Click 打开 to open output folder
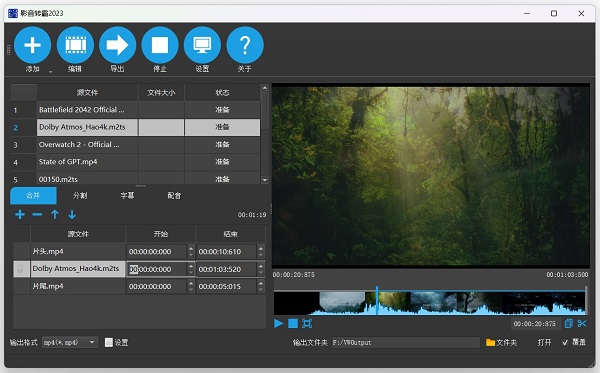This screenshot has width=600, height=373. (545, 342)
